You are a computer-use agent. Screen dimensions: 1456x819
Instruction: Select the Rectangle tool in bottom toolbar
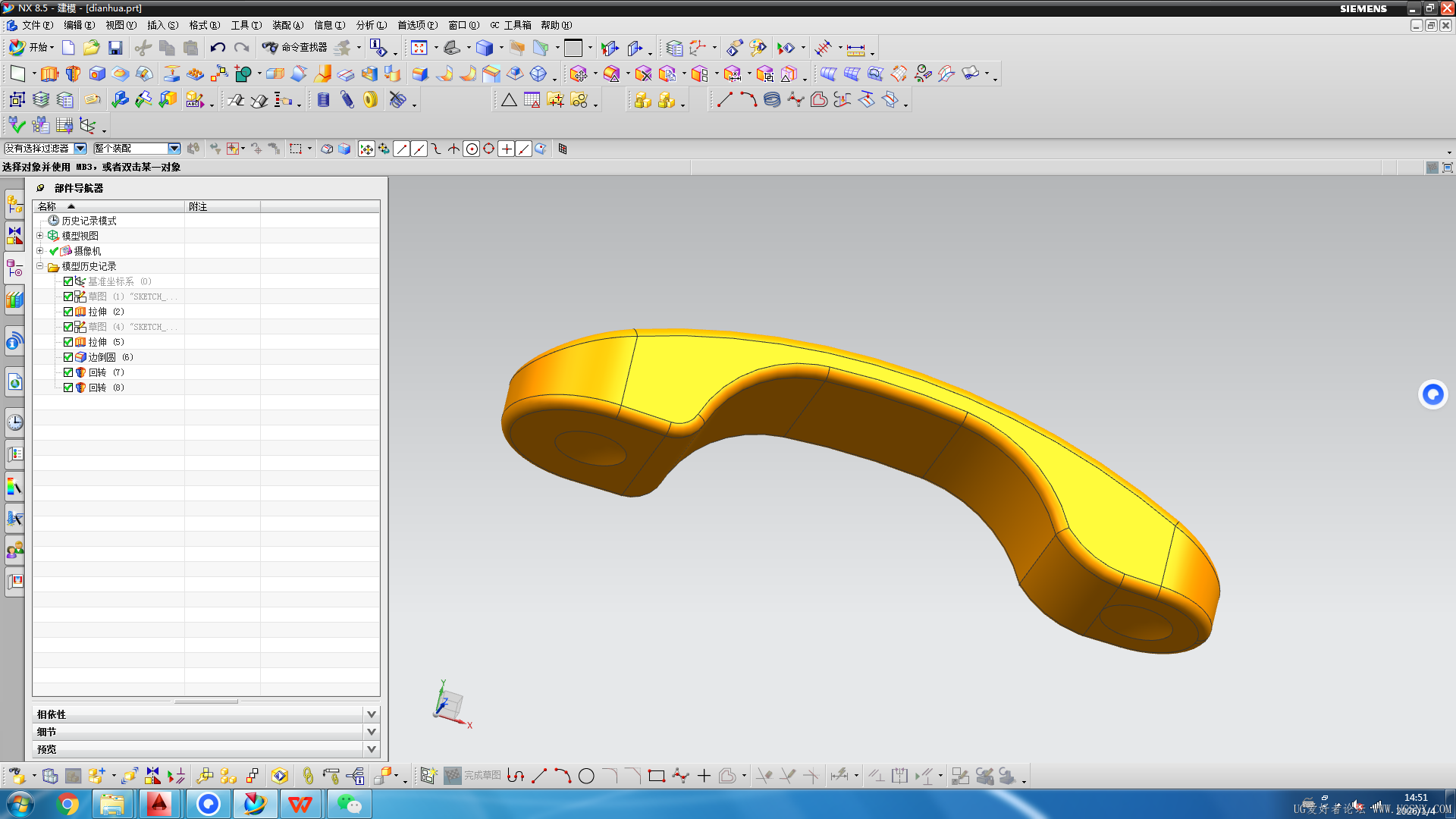pyautogui.click(x=657, y=776)
